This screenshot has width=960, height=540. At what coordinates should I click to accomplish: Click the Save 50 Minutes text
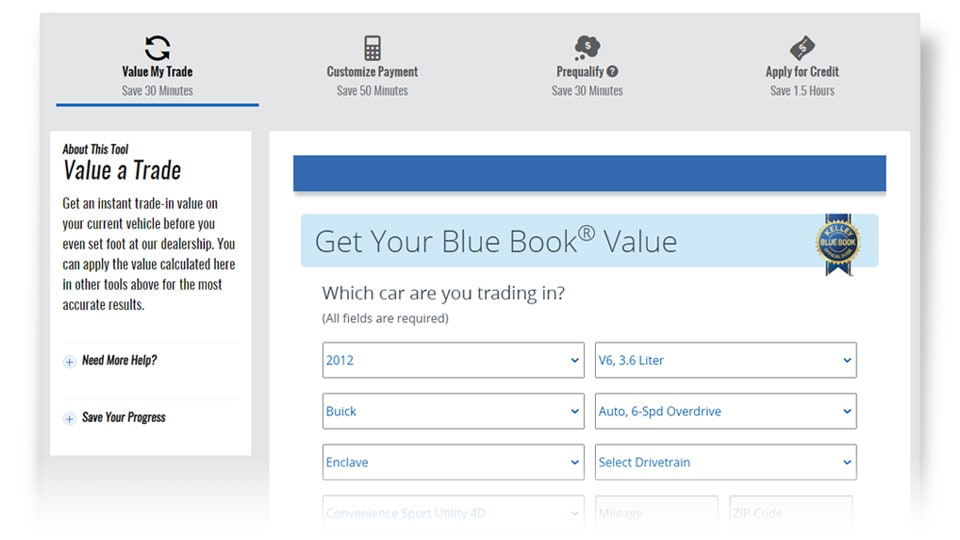click(x=372, y=91)
